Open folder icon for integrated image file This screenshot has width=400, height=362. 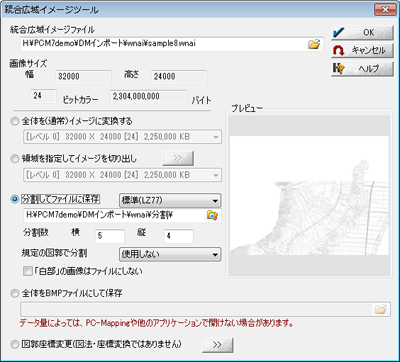[314, 44]
